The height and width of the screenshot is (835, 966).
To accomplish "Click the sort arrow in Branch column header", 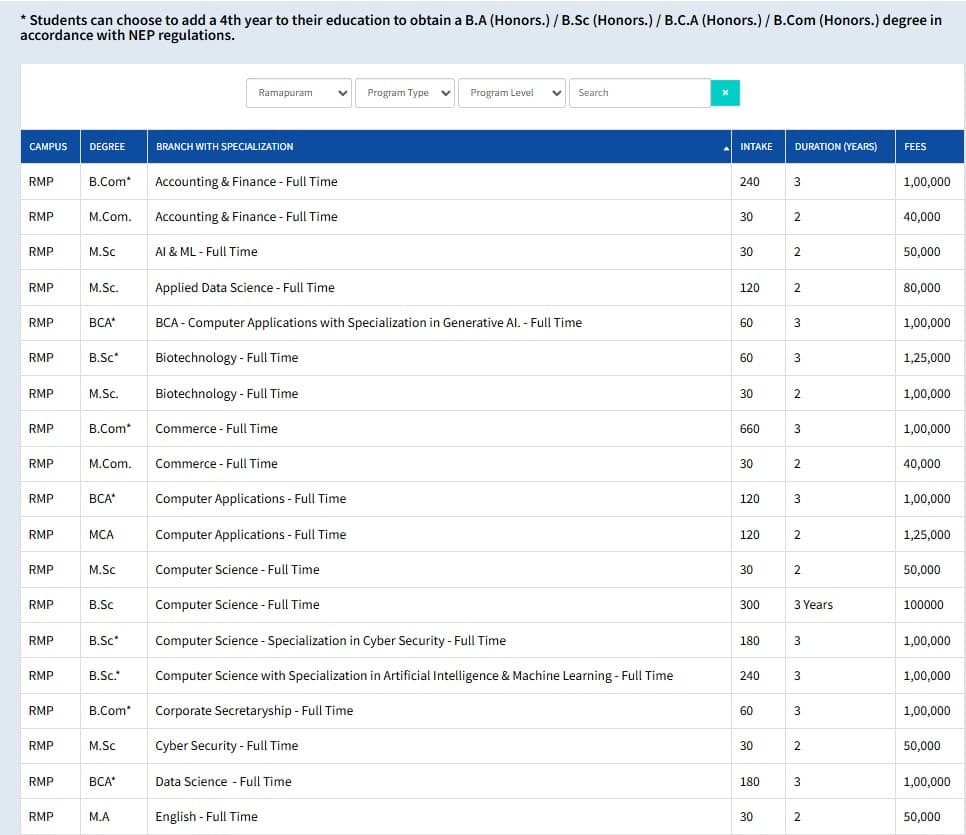I will coord(726,148).
